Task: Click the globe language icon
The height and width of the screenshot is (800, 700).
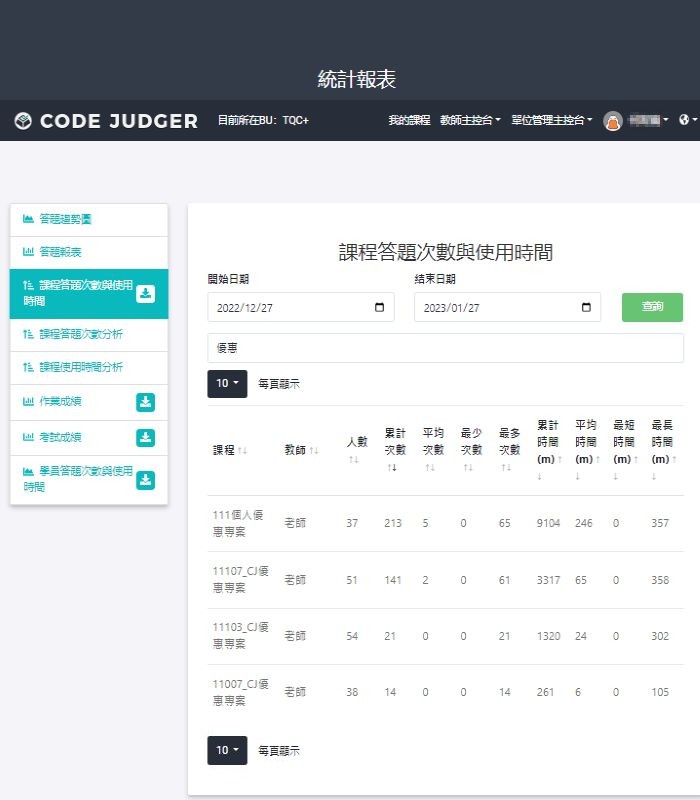Action: [685, 120]
